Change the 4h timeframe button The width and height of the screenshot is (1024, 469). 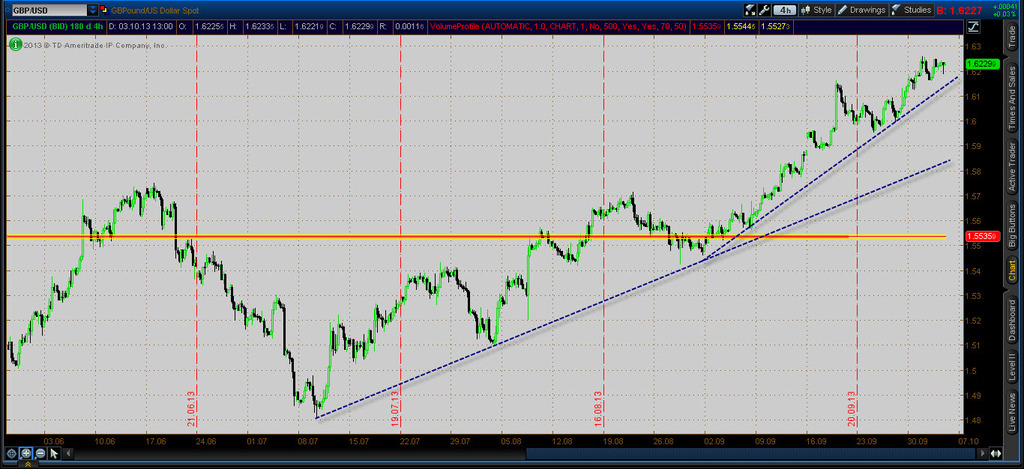pos(783,10)
